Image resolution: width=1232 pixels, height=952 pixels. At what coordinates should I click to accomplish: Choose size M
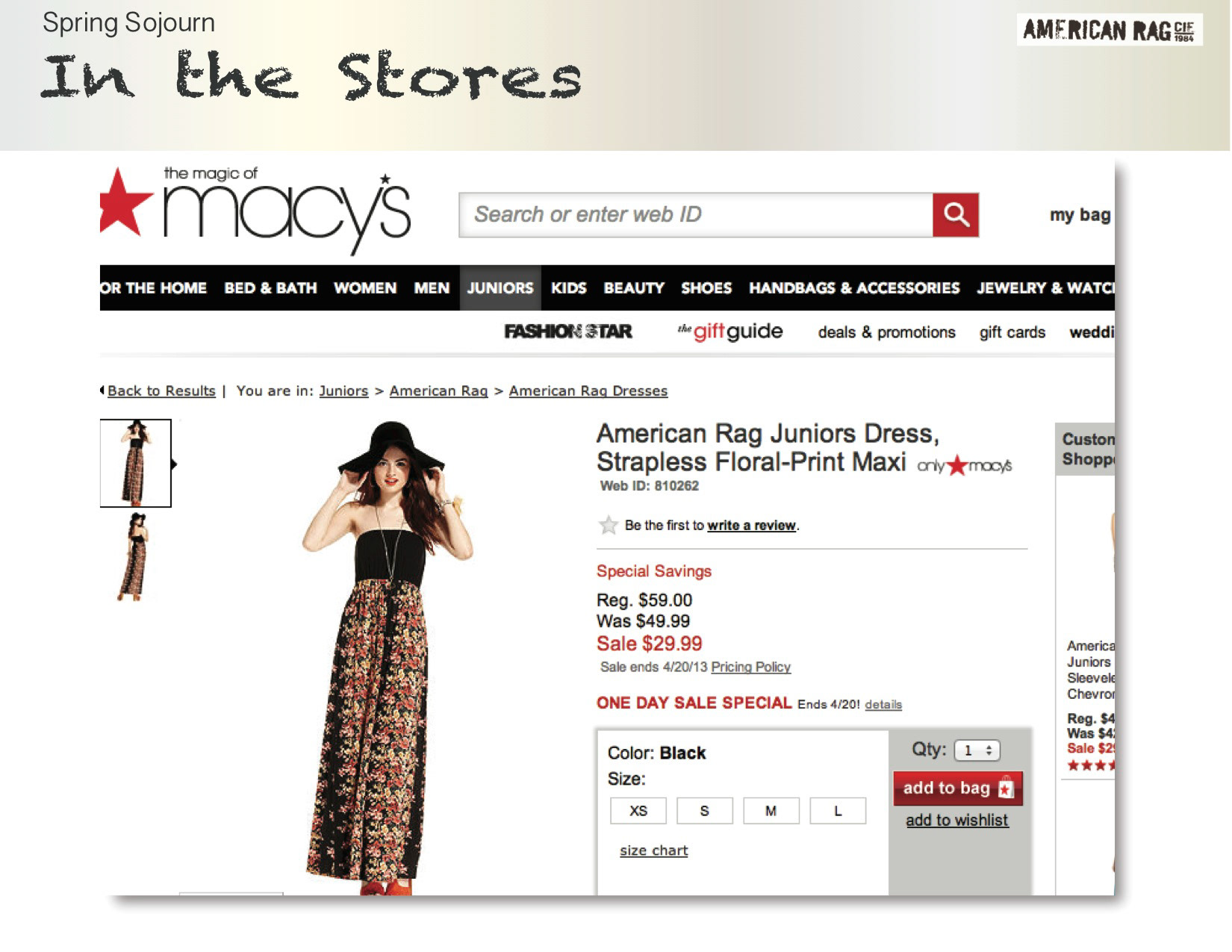tap(771, 811)
